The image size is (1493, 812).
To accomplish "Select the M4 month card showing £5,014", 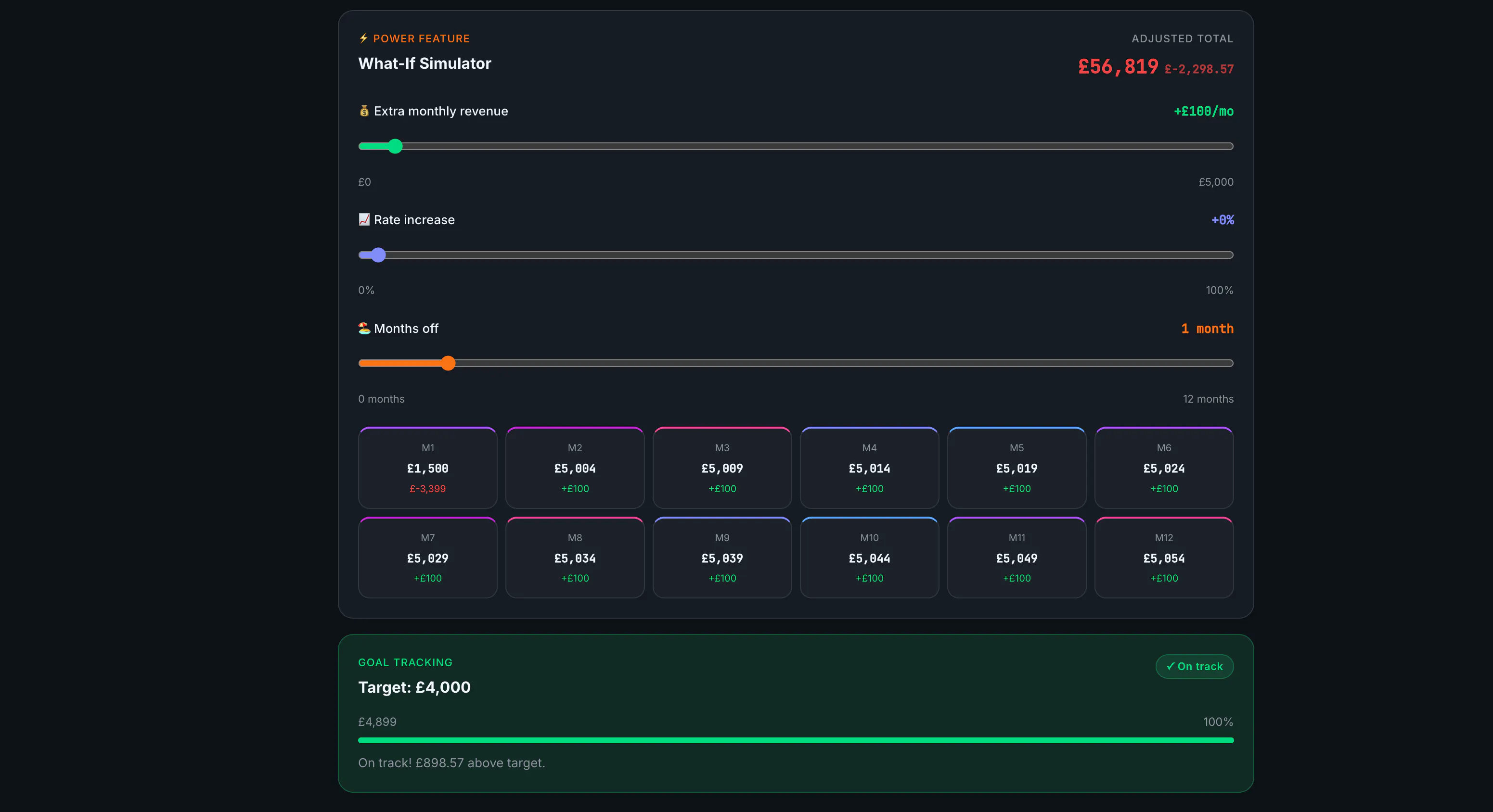I will (x=869, y=468).
